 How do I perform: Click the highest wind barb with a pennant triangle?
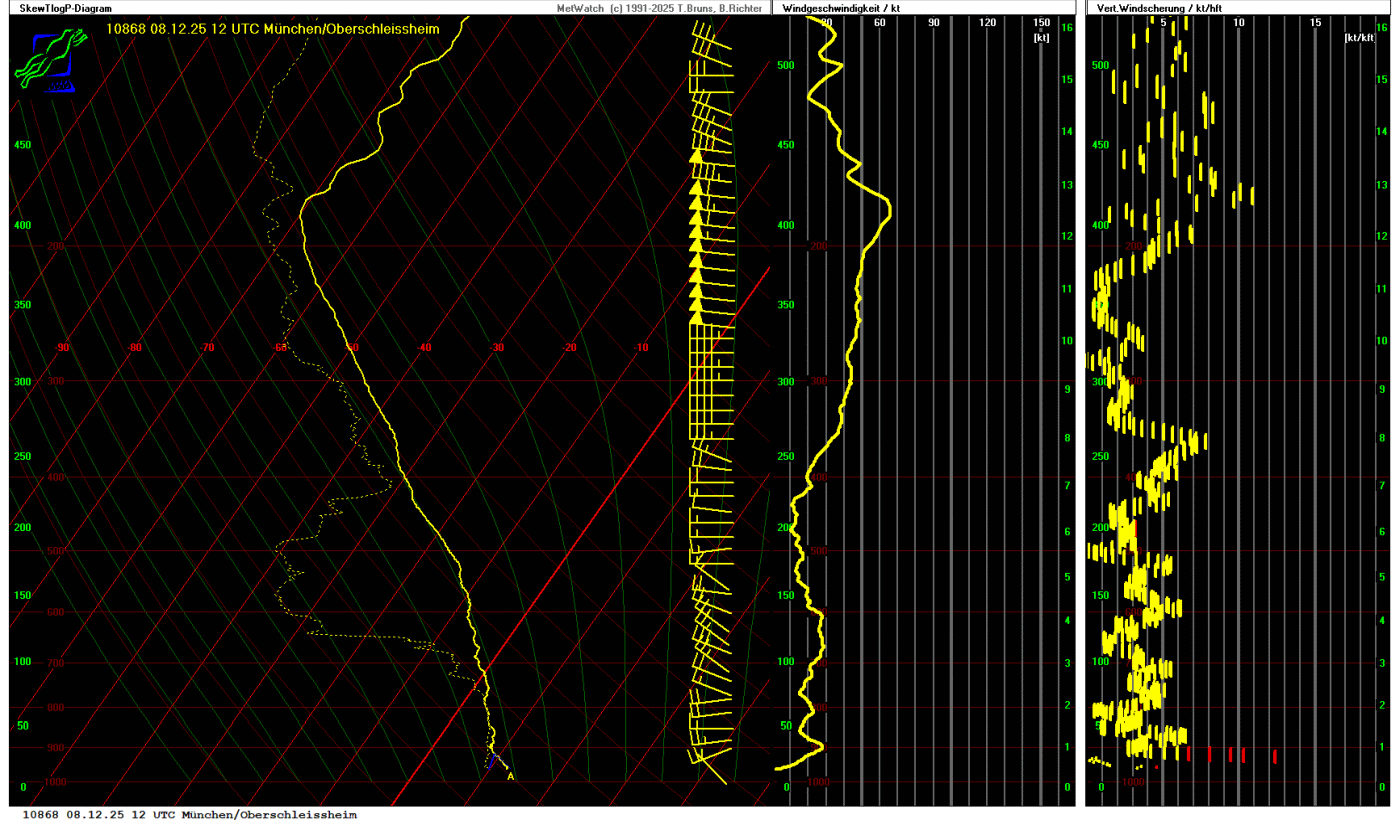point(698,156)
